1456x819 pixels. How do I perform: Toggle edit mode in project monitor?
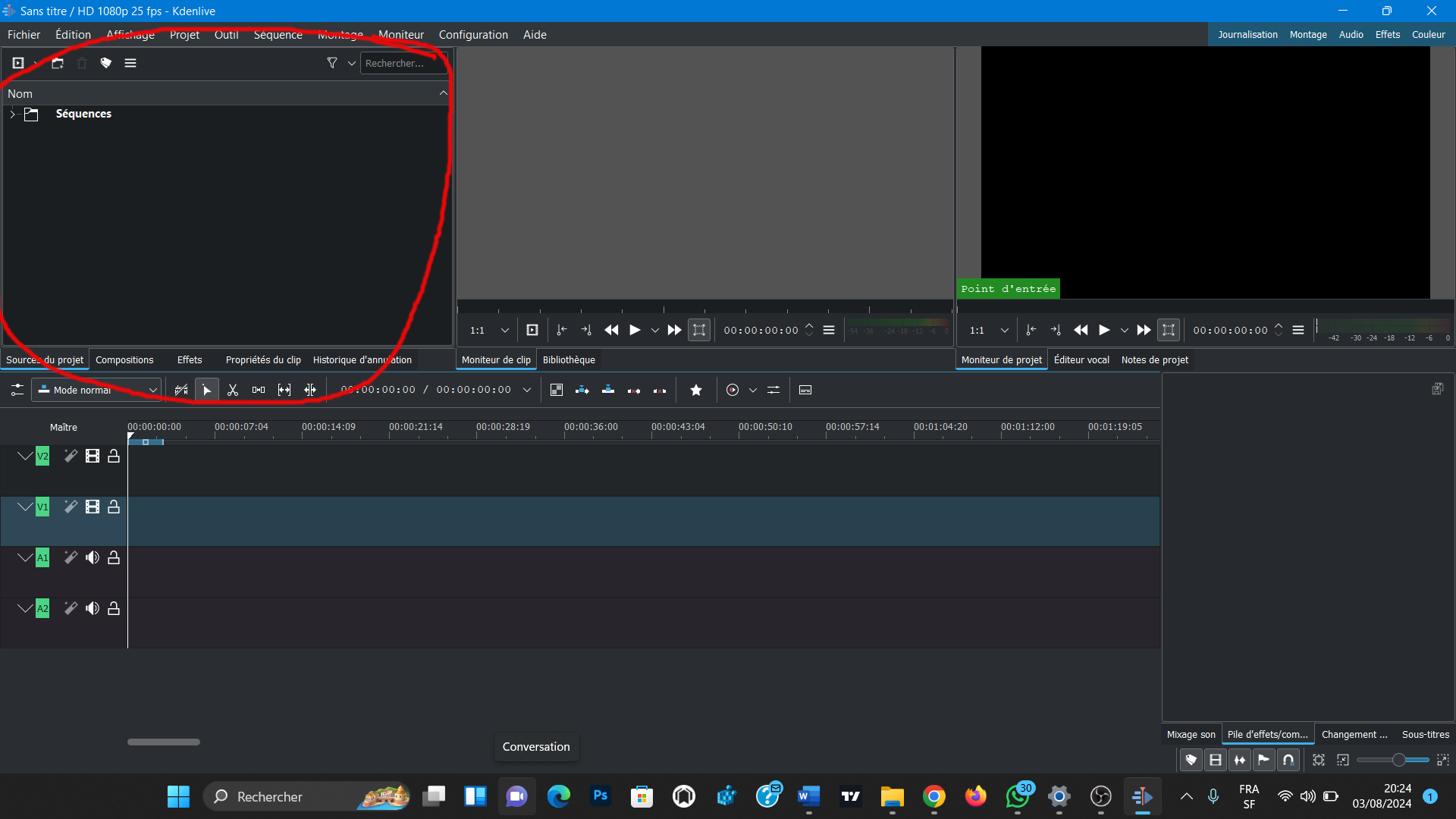(x=1169, y=330)
